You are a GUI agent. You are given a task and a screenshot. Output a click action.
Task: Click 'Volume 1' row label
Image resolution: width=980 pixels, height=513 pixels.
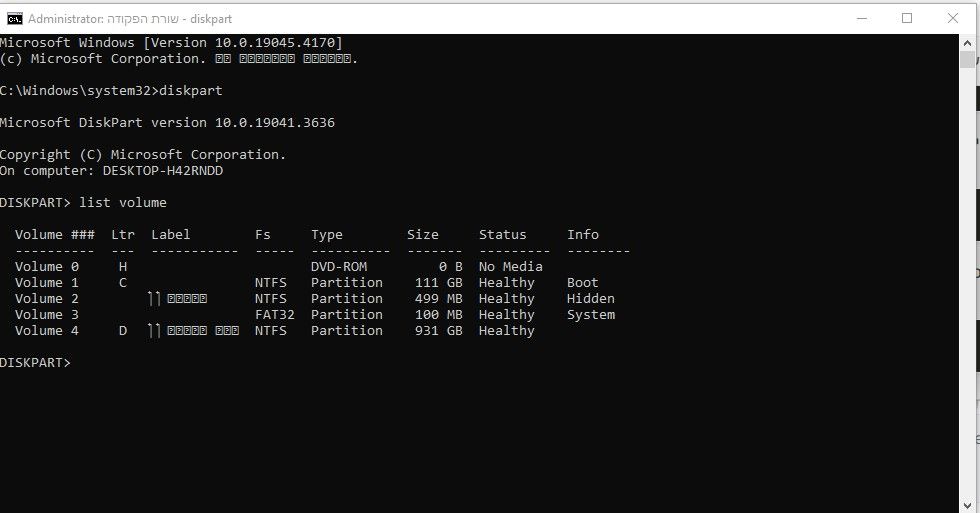[47, 282]
